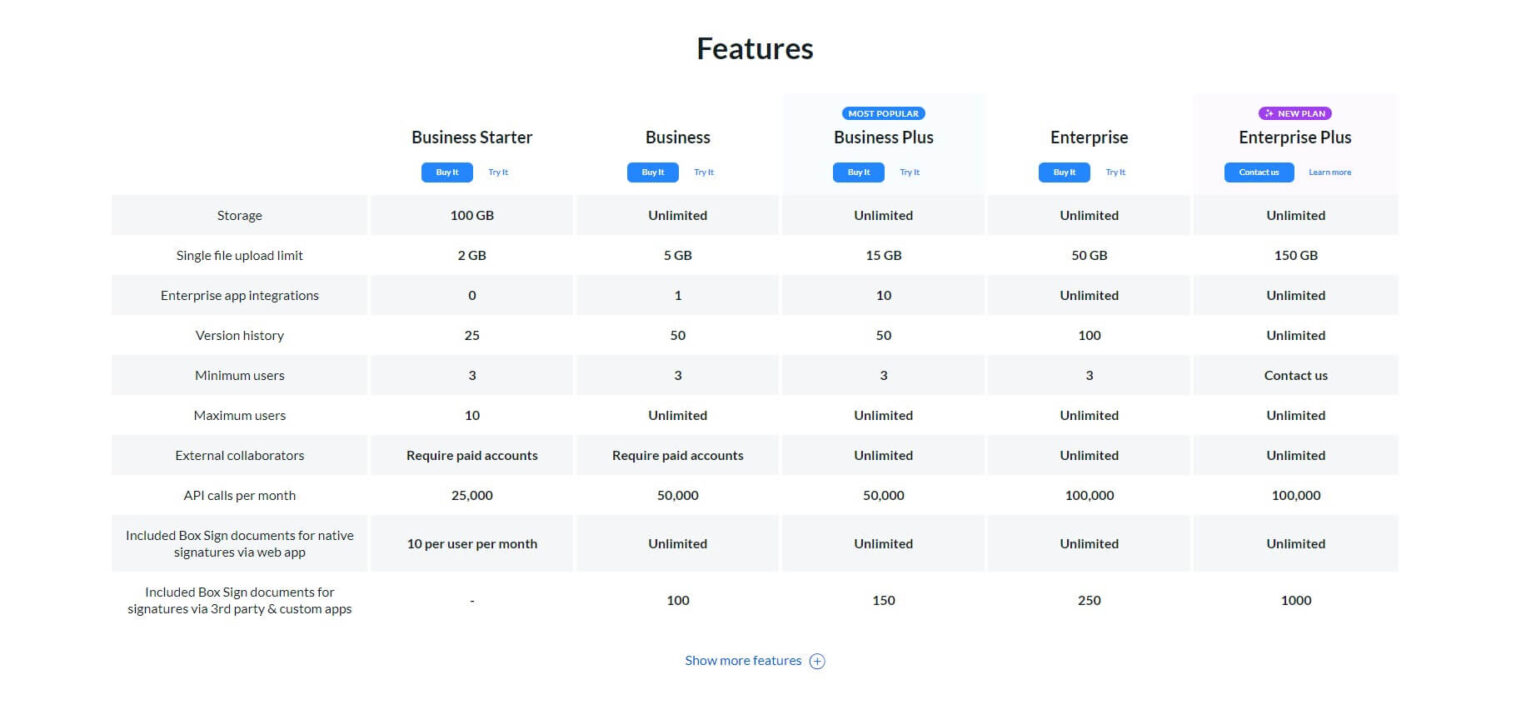Screen dimensions: 1536x710
Task: Click the NEW PLAN badge
Action: point(1294,113)
